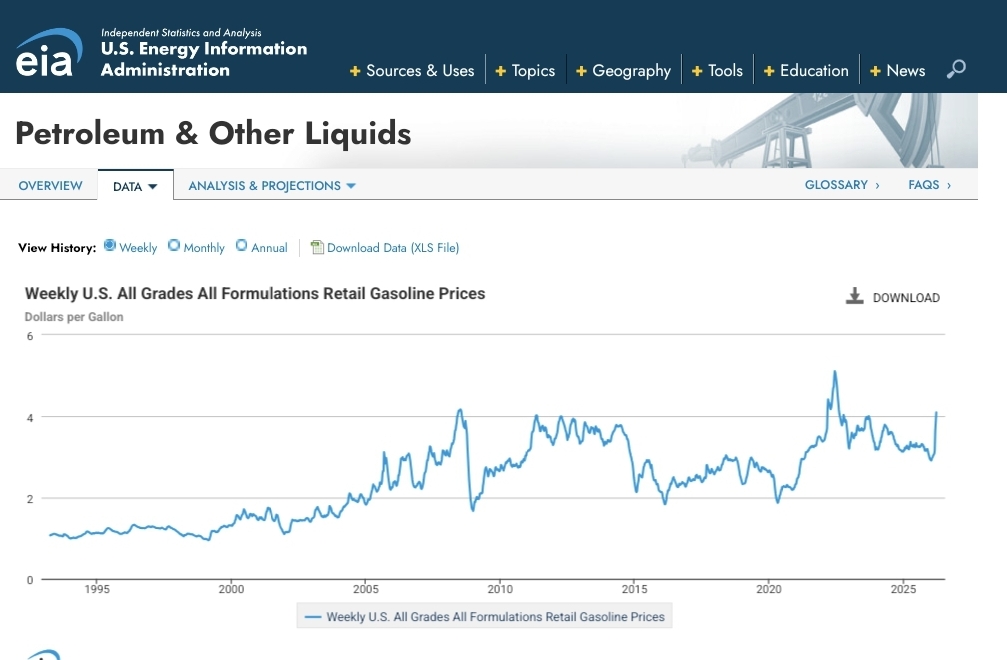The image size is (1007, 660).
Task: Click the DOWNLOAD button label above chart
Action: point(906,298)
